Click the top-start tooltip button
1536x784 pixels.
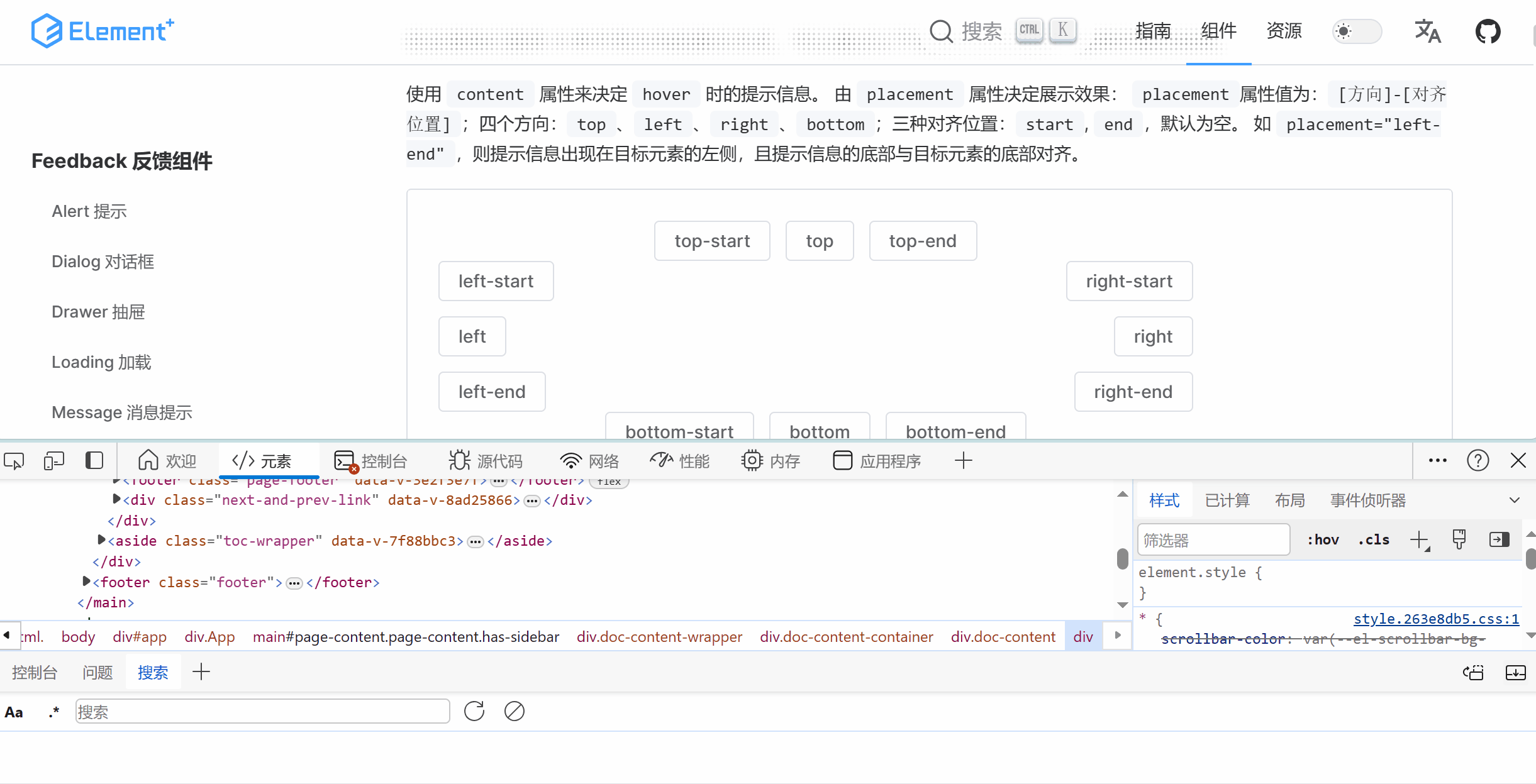click(x=712, y=241)
